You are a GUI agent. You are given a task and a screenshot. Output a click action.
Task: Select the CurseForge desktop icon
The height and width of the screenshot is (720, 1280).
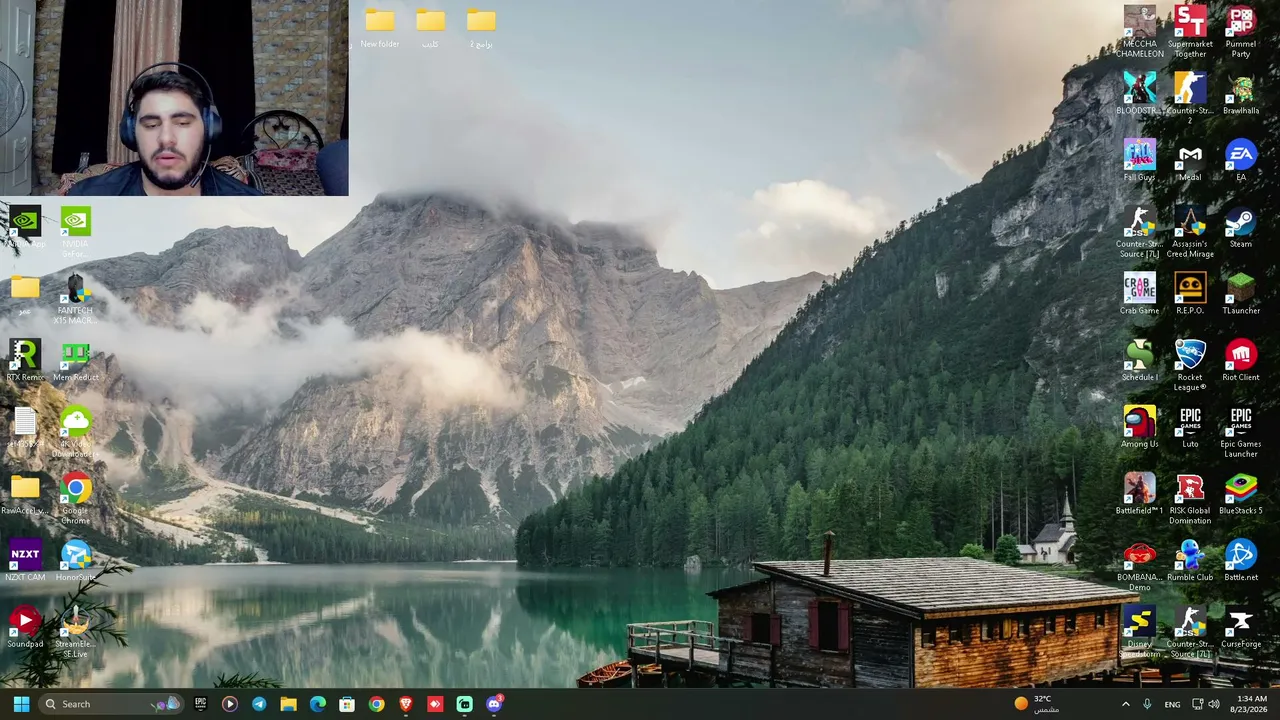tap(1240, 628)
